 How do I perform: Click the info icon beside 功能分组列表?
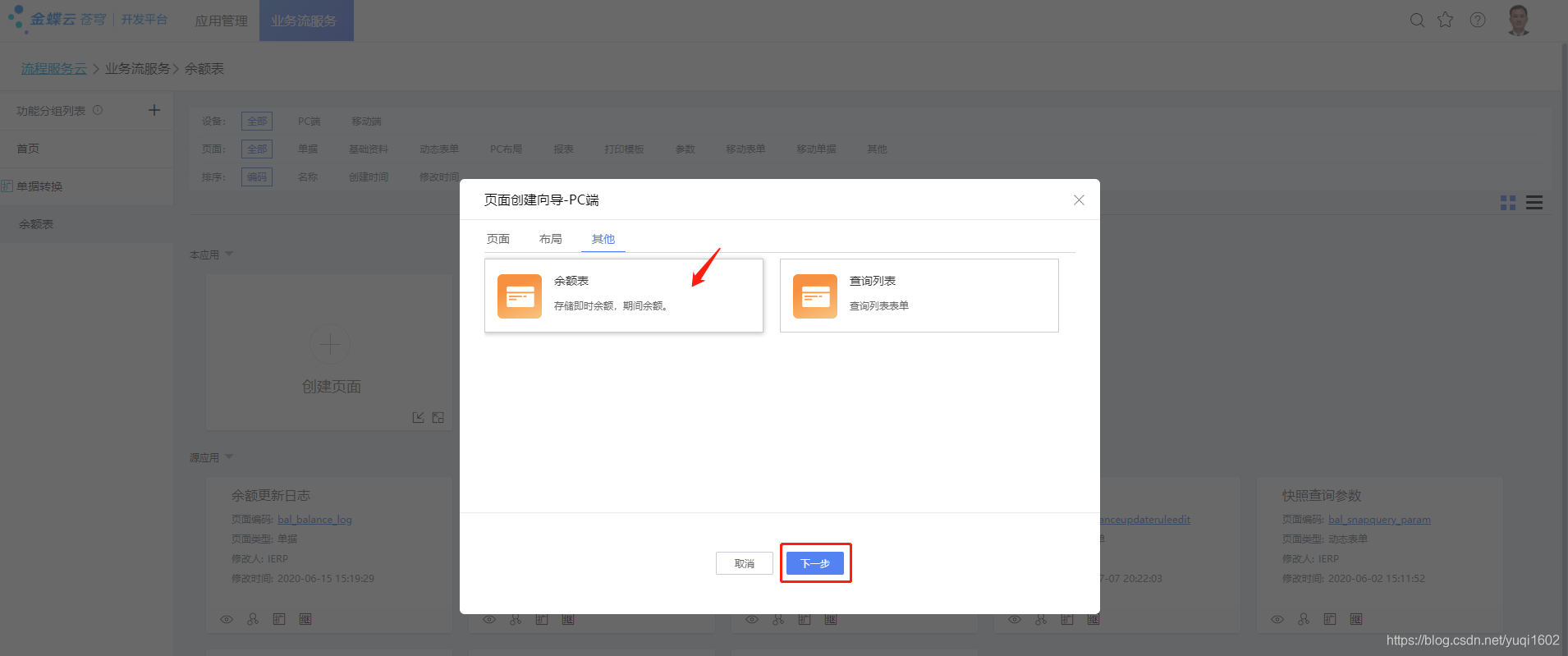98,110
